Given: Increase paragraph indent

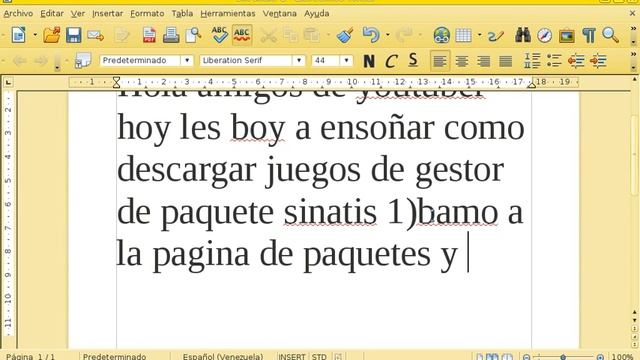Looking at the screenshot, I should coord(598,61).
